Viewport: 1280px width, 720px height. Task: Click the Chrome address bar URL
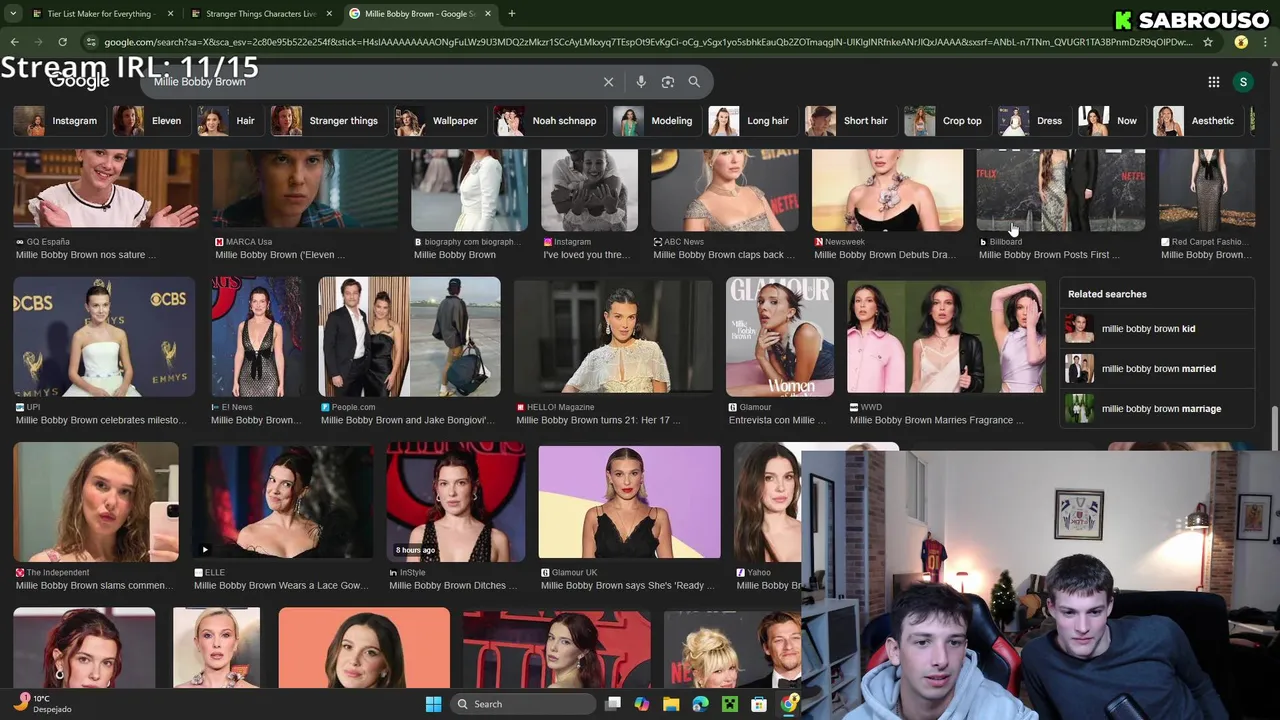[648, 42]
